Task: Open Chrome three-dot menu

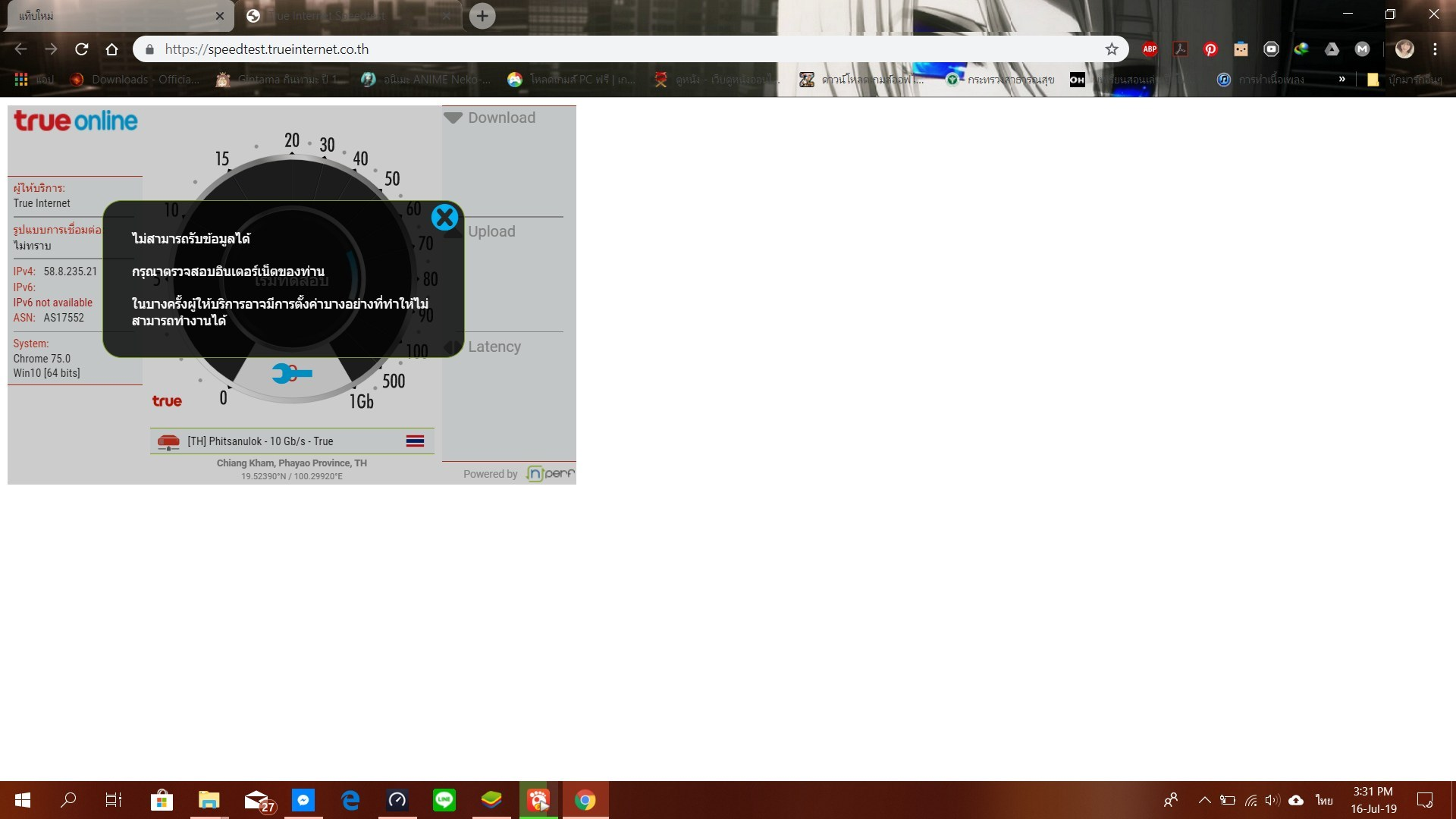Action: point(1435,49)
